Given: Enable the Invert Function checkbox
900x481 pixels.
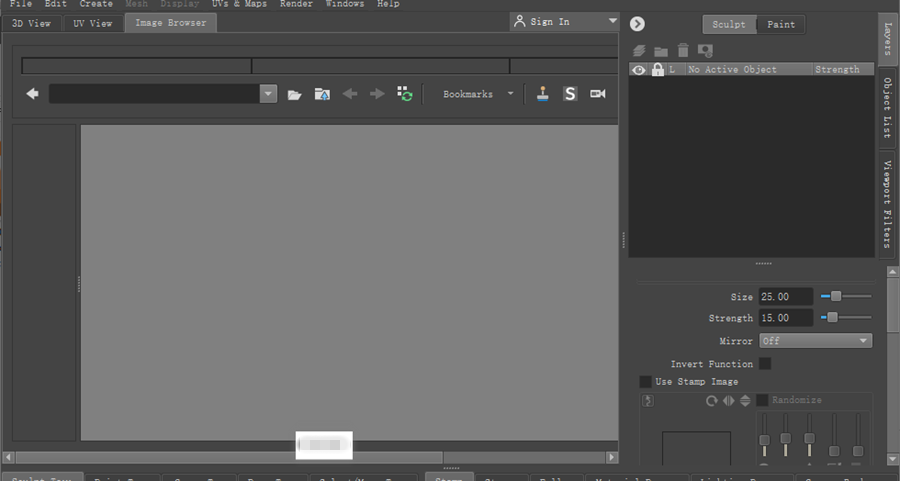Looking at the screenshot, I should pos(765,363).
